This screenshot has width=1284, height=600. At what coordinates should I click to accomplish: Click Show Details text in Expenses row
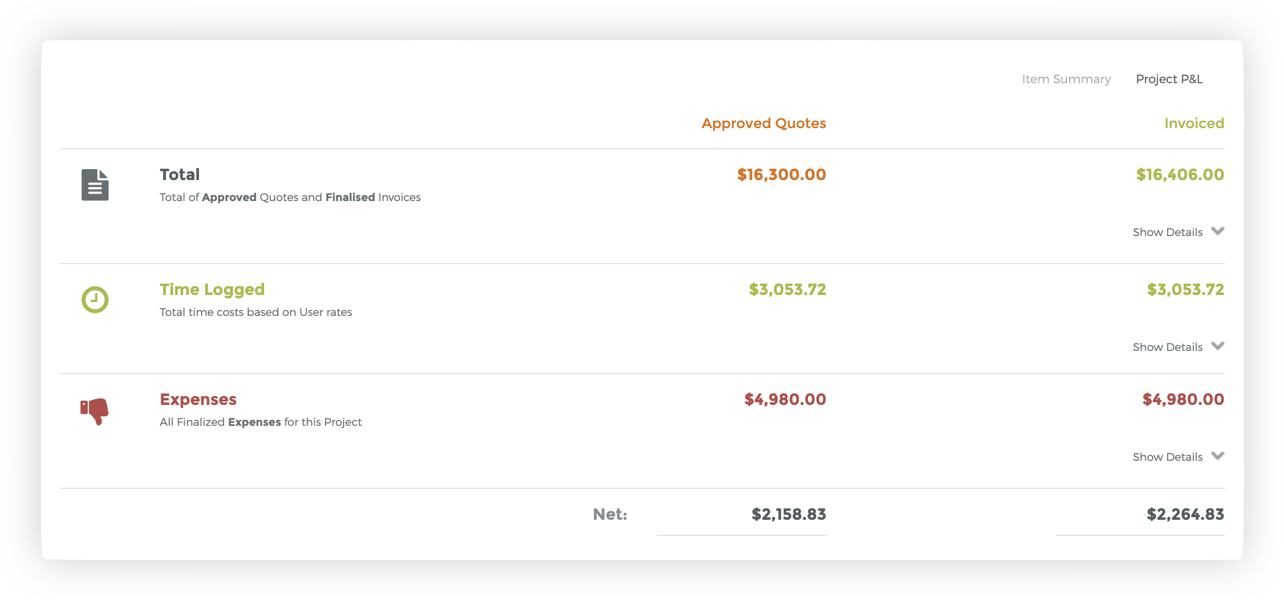coord(1167,457)
